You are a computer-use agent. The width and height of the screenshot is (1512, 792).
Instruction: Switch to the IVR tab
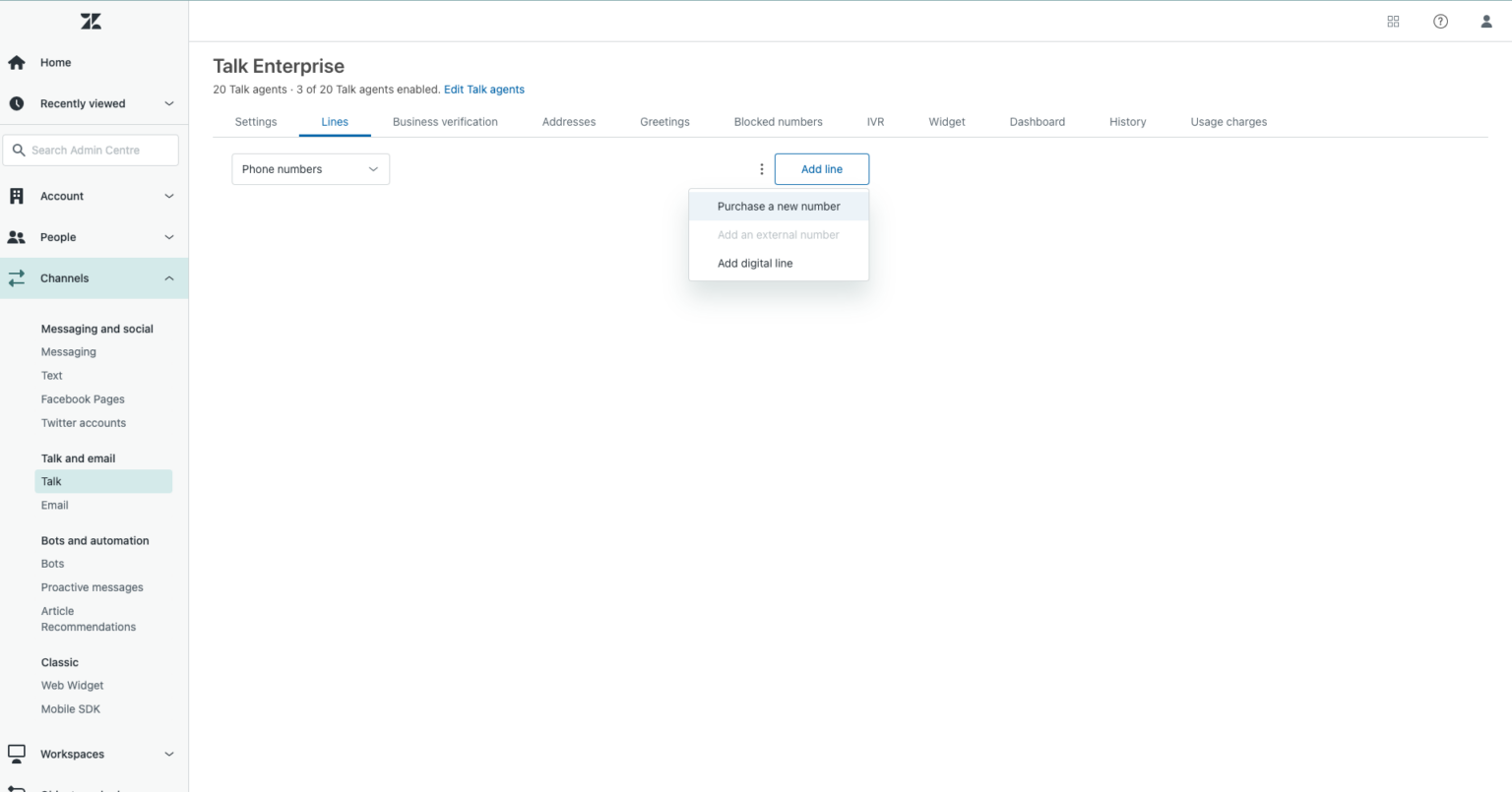(875, 121)
